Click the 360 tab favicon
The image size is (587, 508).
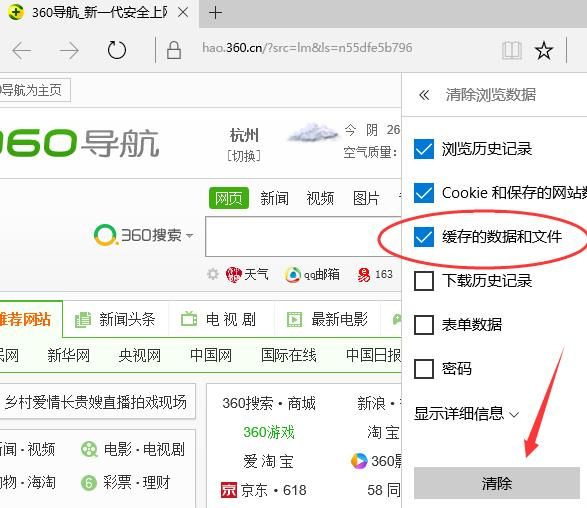point(15,12)
